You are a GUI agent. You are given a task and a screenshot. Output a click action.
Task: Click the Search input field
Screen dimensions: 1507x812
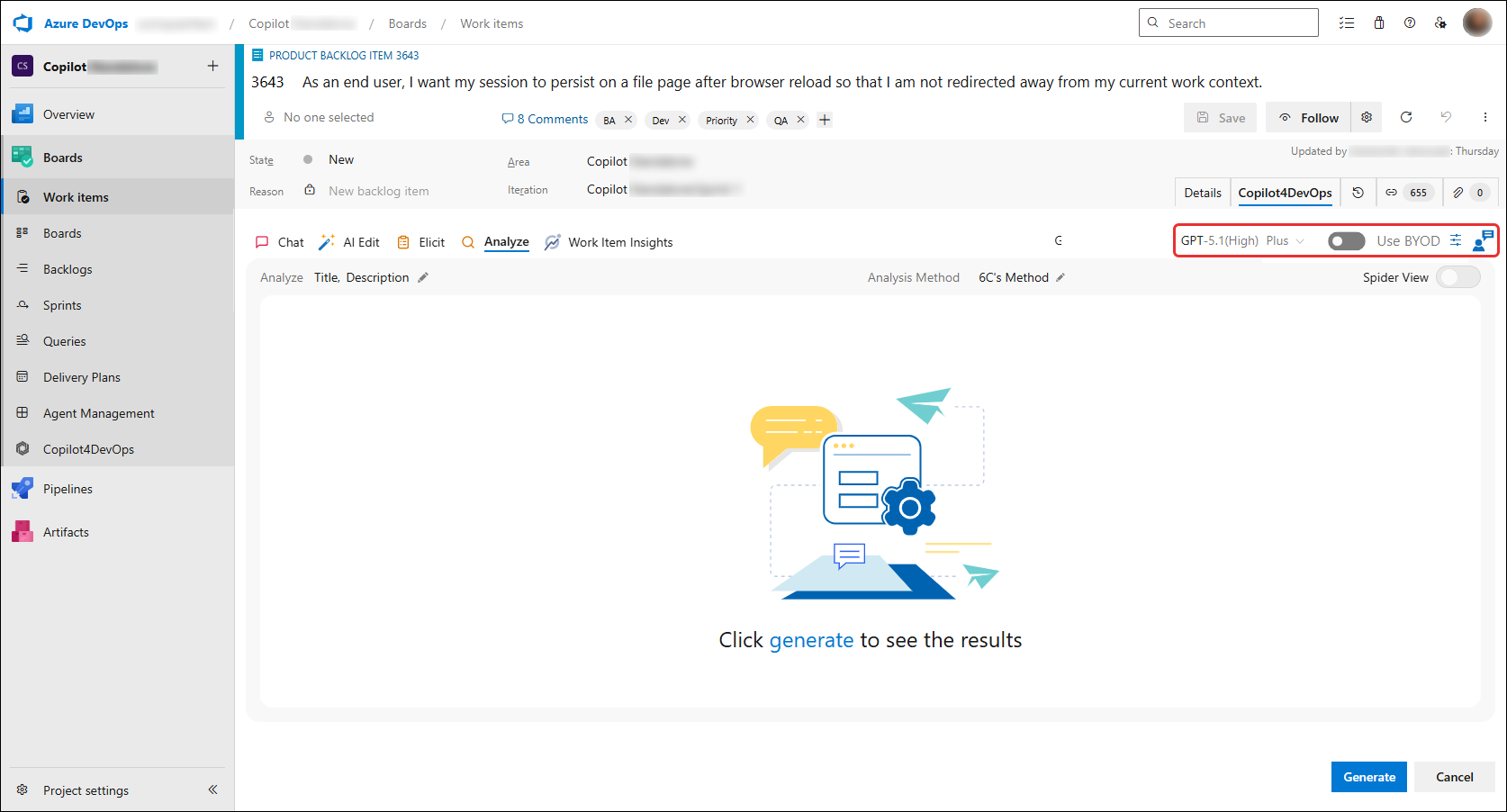(1229, 23)
